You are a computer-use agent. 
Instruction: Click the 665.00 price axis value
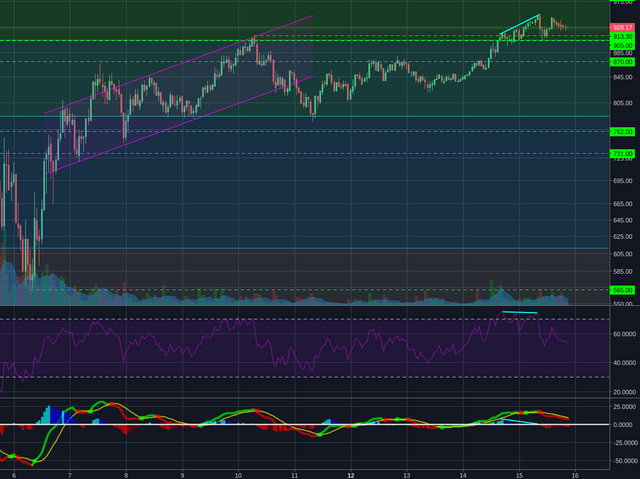click(x=622, y=204)
